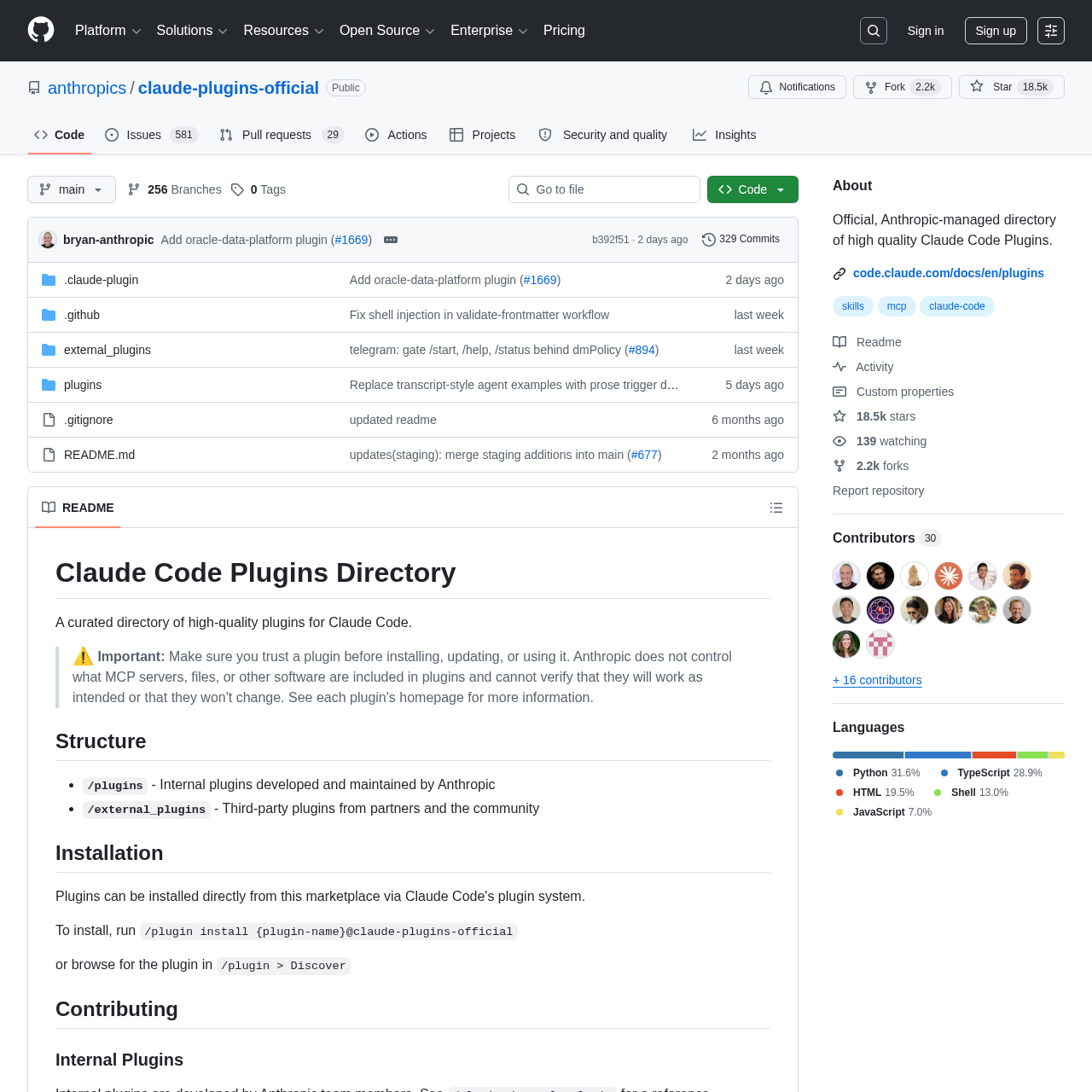Switch to the Insights tab

[724, 135]
